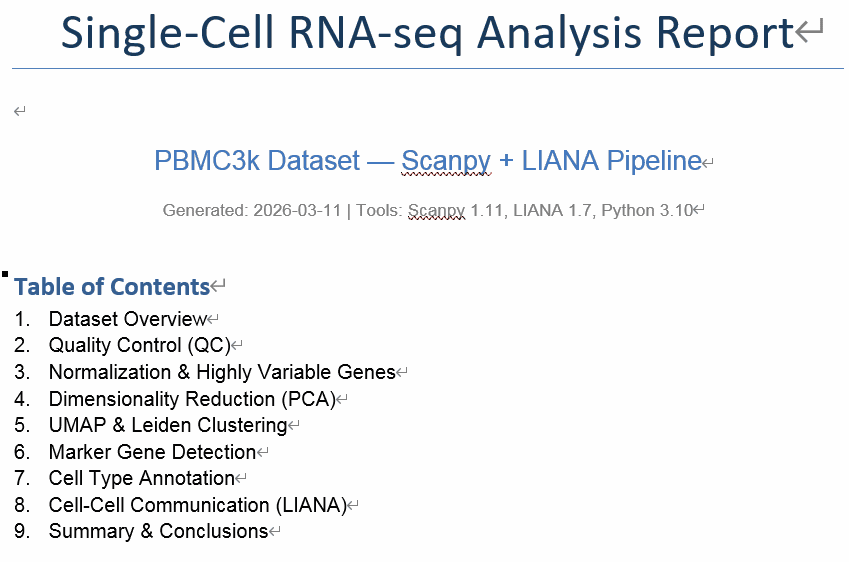Click the "Dimensionality Reduction (PCA)" entry
The image size is (849, 562).
(x=191, y=399)
